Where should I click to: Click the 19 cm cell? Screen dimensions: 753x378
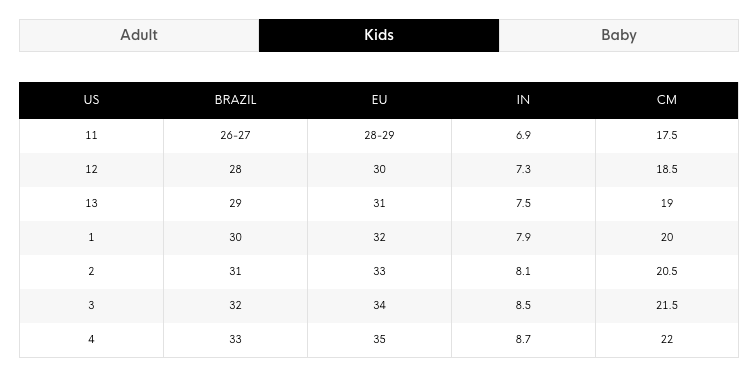coord(667,204)
